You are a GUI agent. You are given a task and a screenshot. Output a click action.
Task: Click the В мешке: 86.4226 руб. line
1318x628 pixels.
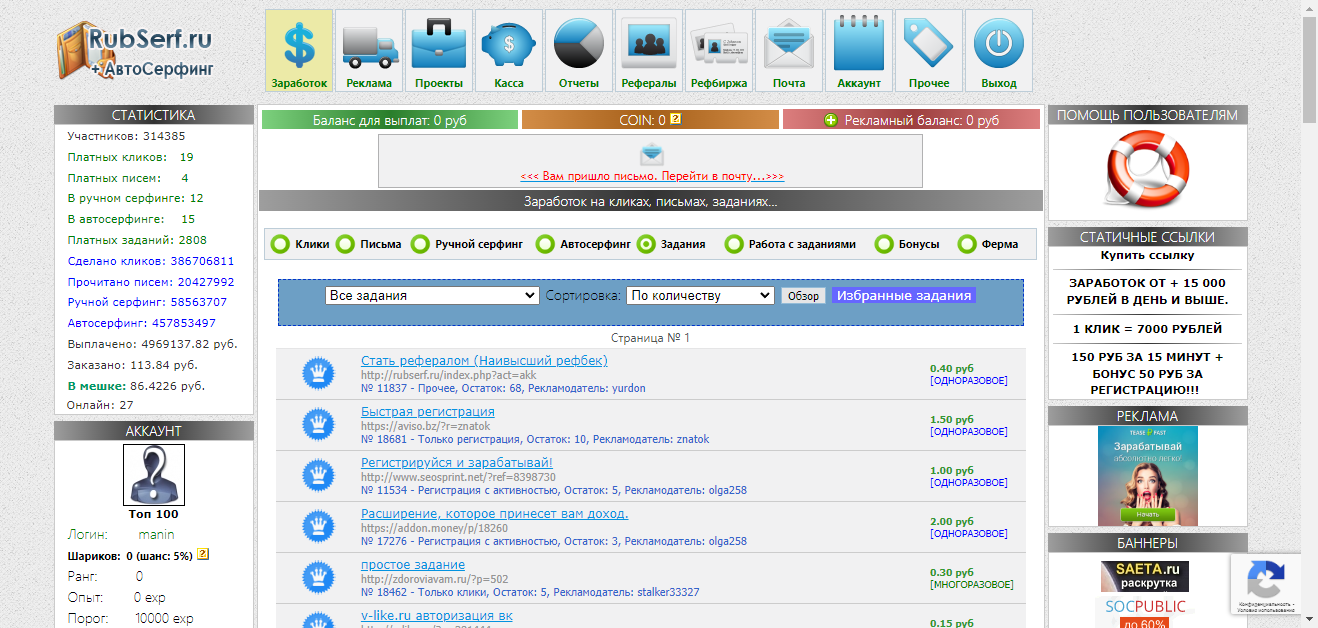click(136, 385)
